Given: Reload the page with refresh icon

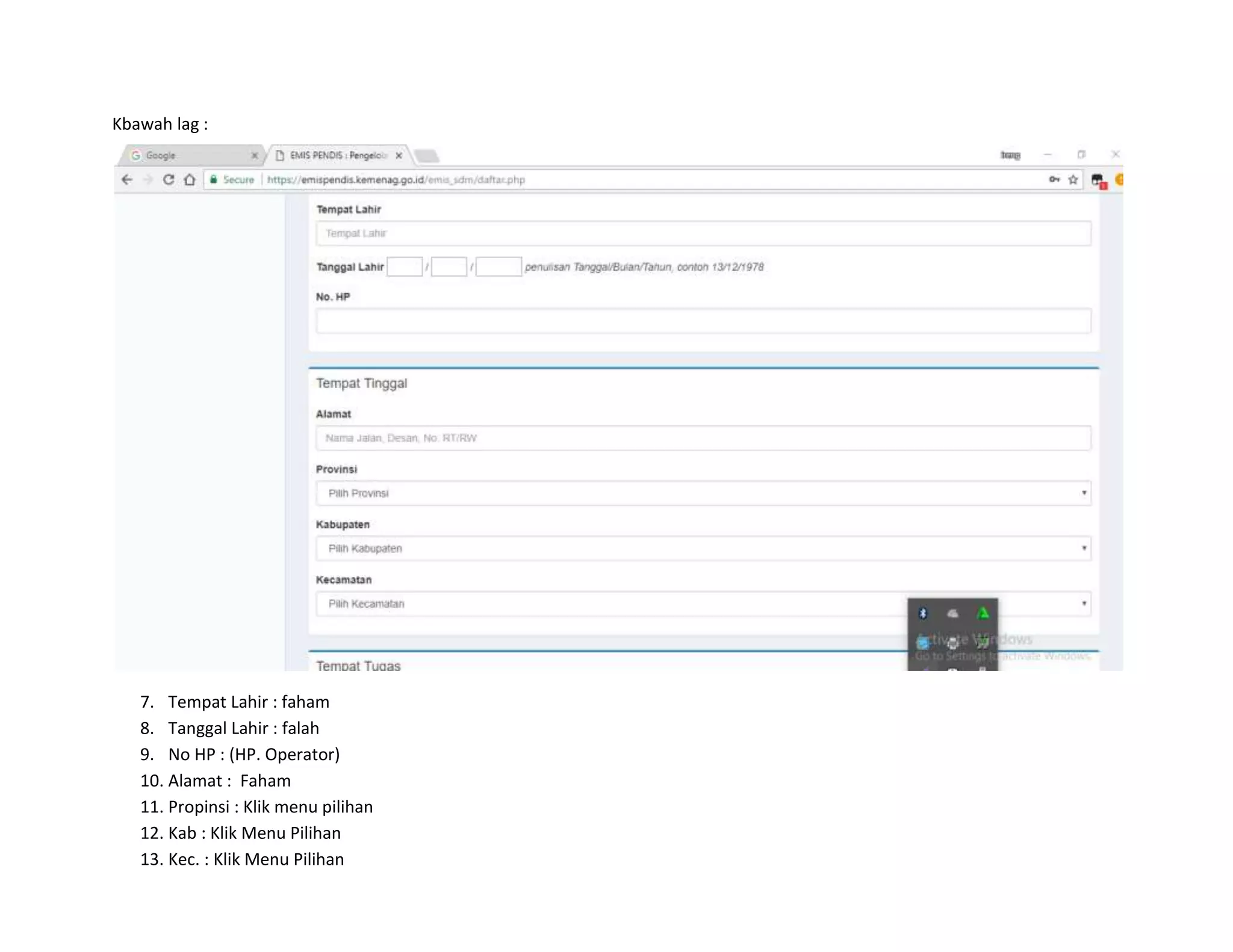Looking at the screenshot, I should pyautogui.click(x=169, y=179).
